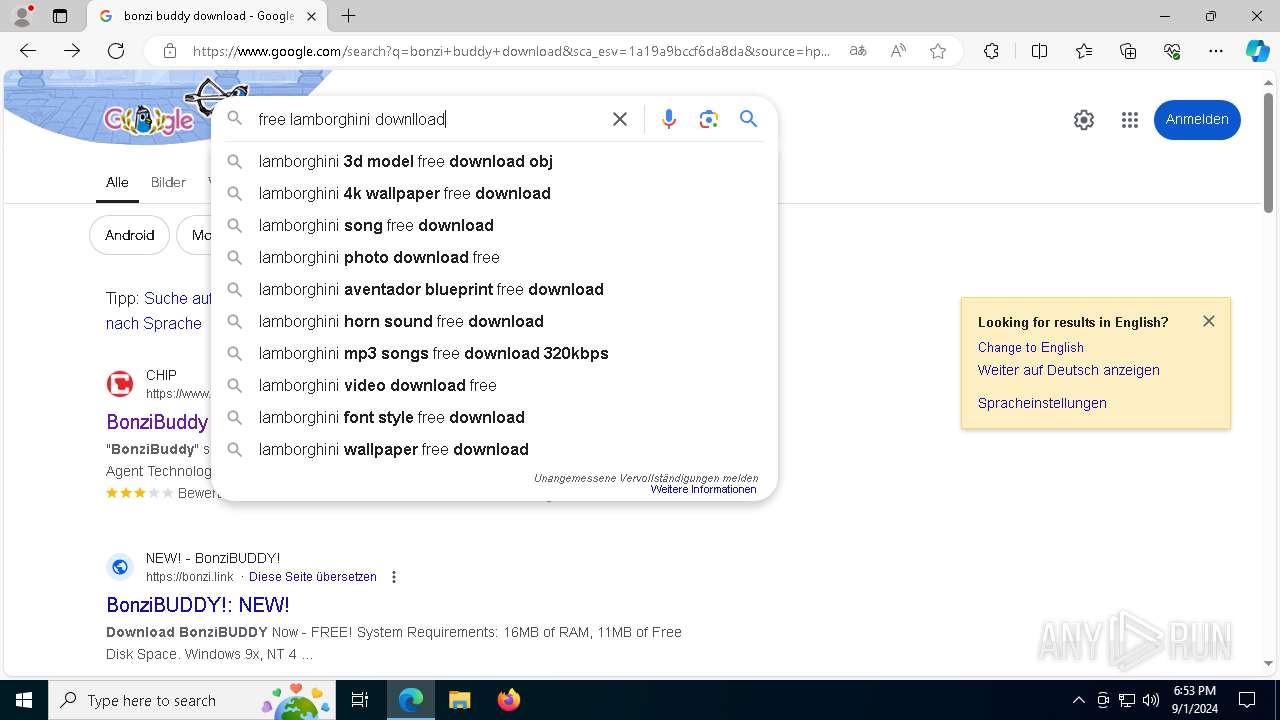Open the tab actions menu icon

pyautogui.click(x=60, y=16)
